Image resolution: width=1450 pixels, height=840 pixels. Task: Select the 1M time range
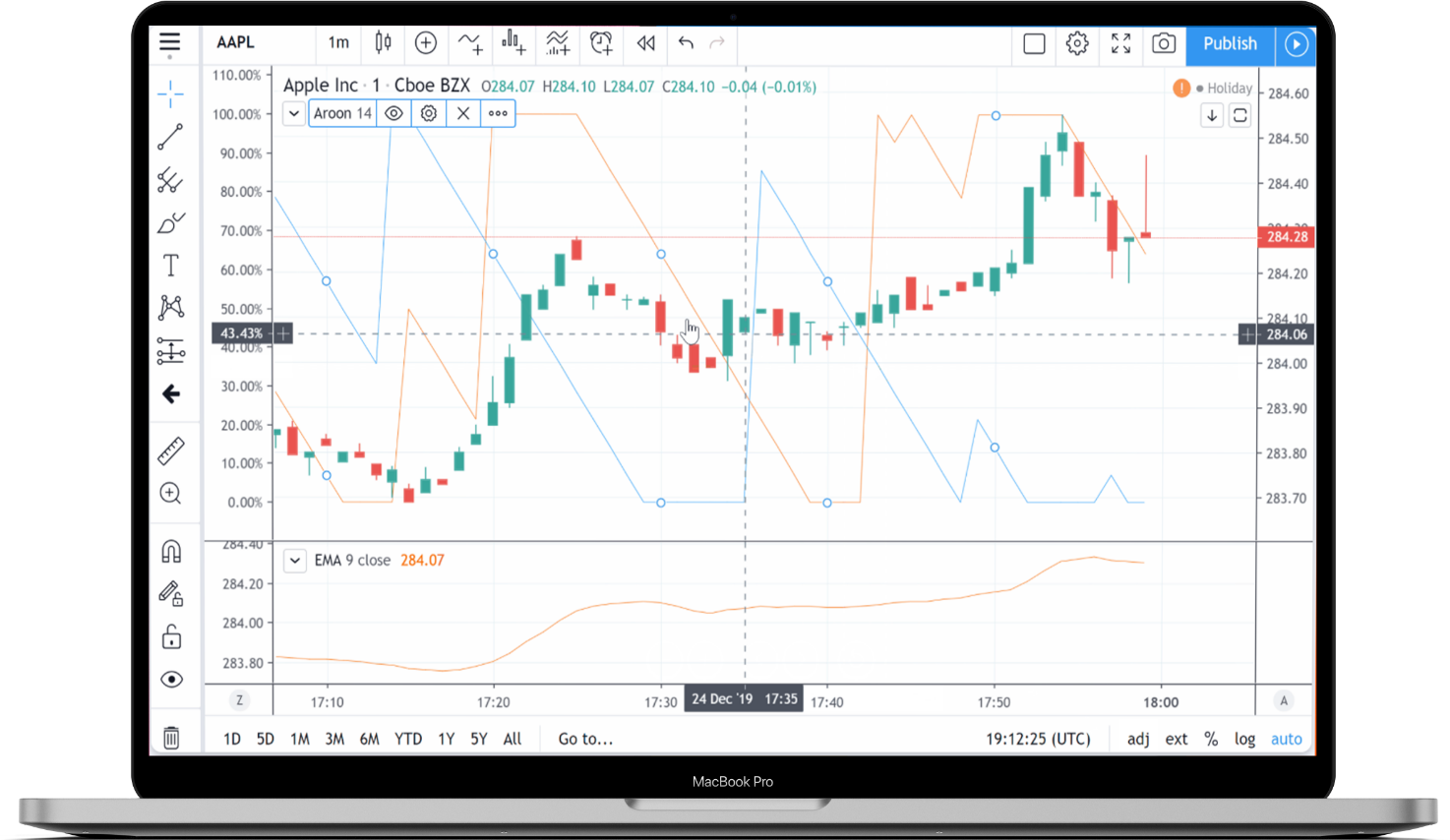pyautogui.click(x=300, y=739)
